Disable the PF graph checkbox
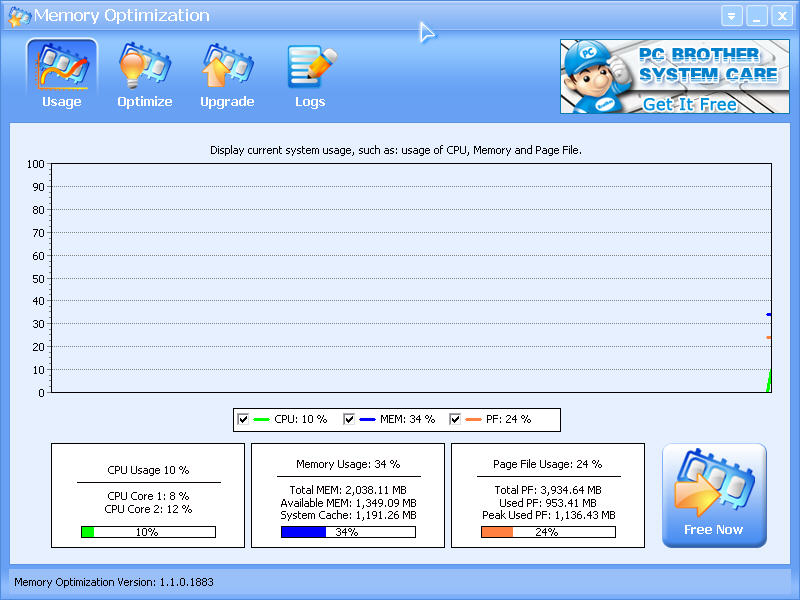This screenshot has height=600, width=800. coord(455,419)
